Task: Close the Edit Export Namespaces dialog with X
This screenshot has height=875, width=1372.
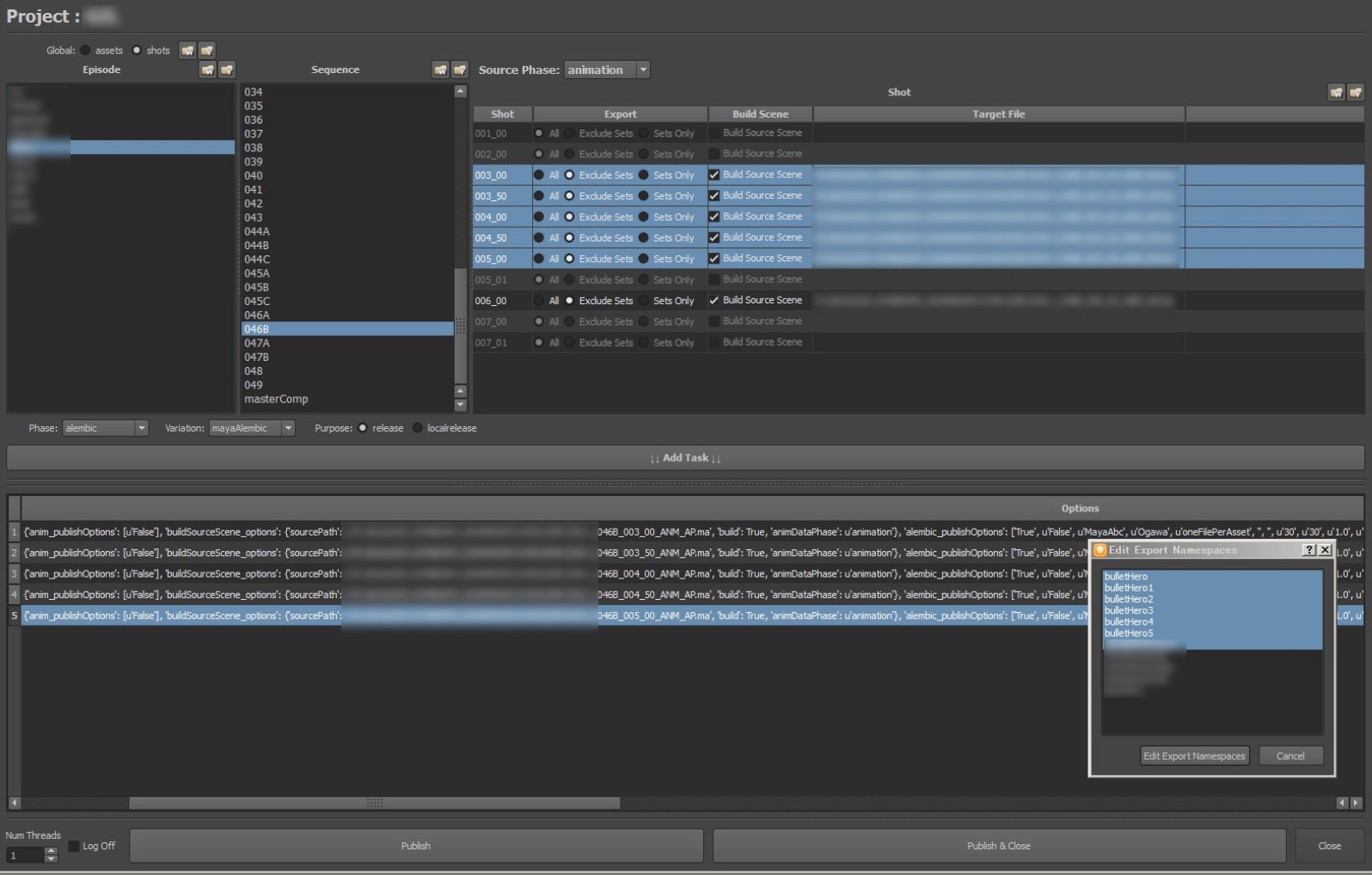Action: click(1325, 550)
